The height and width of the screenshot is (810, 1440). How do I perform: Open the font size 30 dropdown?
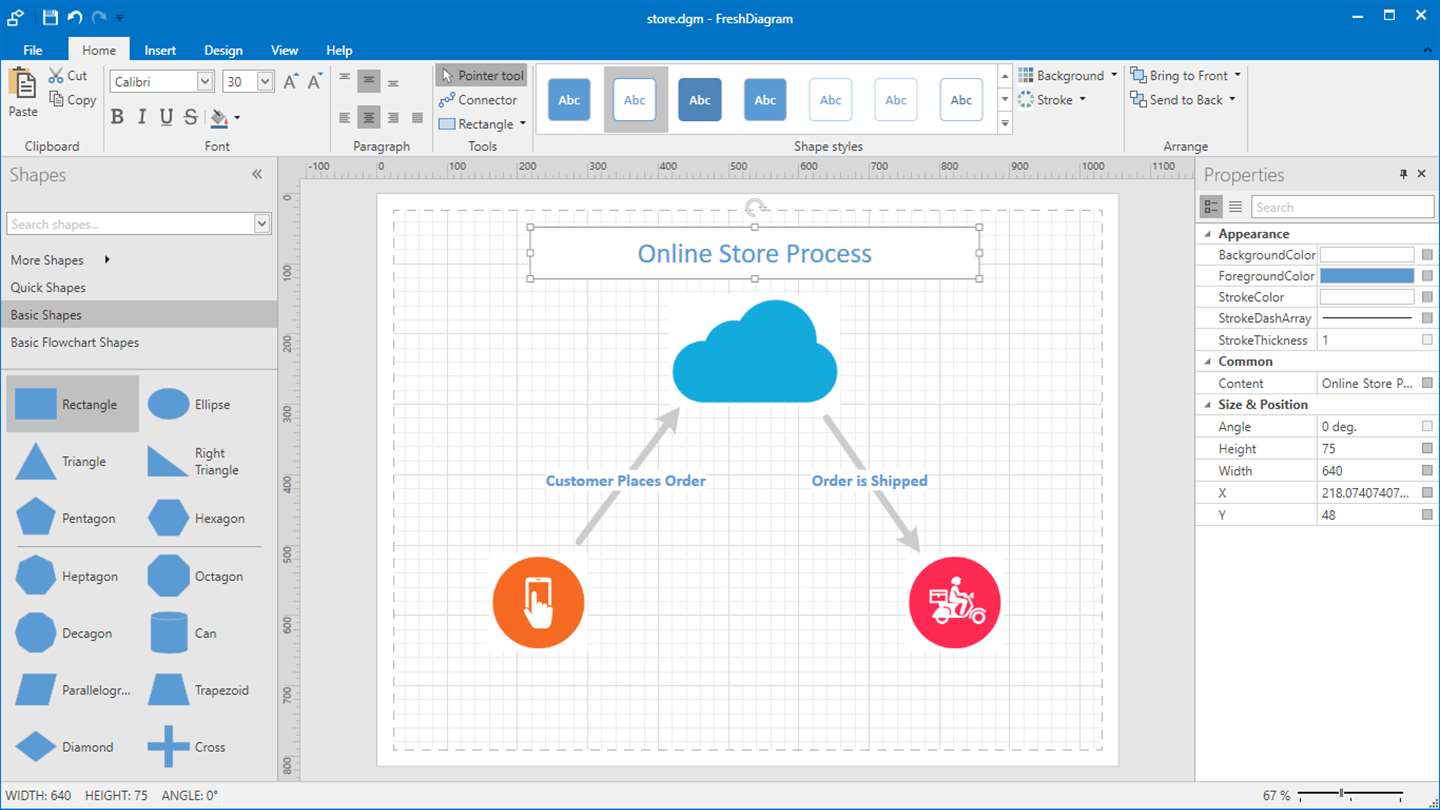265,82
